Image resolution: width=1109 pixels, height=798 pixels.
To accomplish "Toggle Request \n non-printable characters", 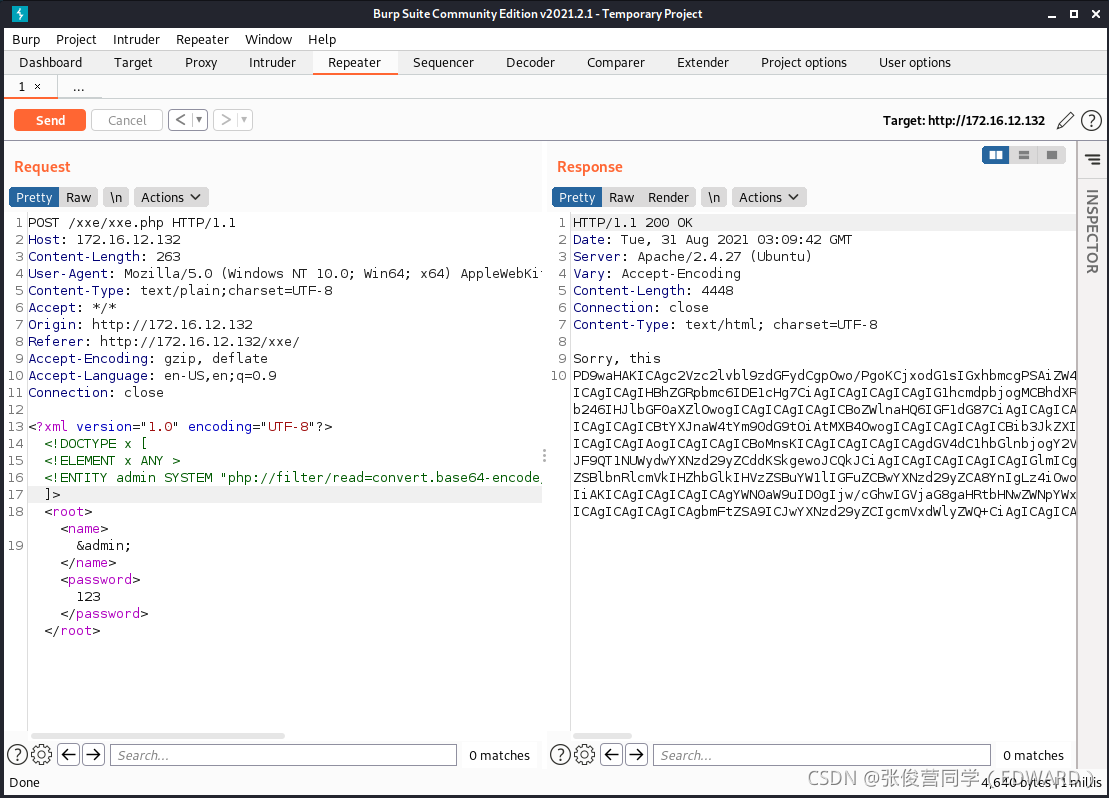I will coord(116,197).
